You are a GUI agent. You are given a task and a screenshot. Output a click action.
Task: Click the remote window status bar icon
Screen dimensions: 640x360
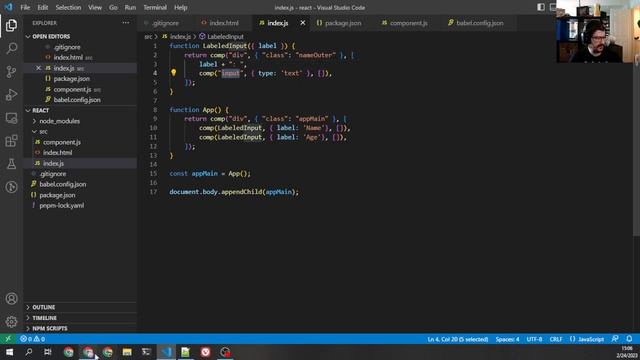point(8,339)
